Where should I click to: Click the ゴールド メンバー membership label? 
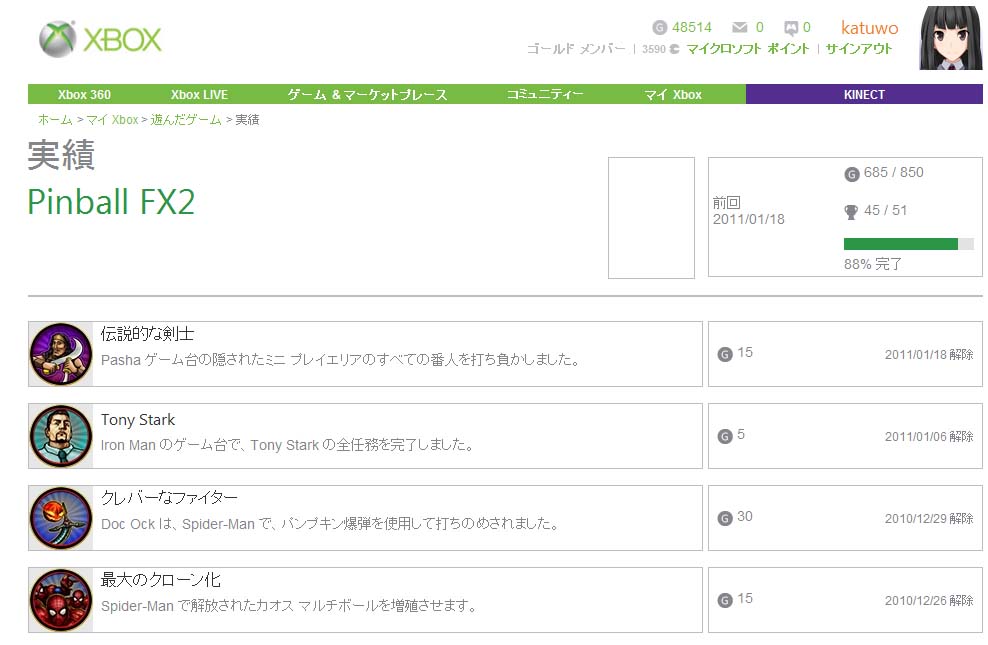576,49
